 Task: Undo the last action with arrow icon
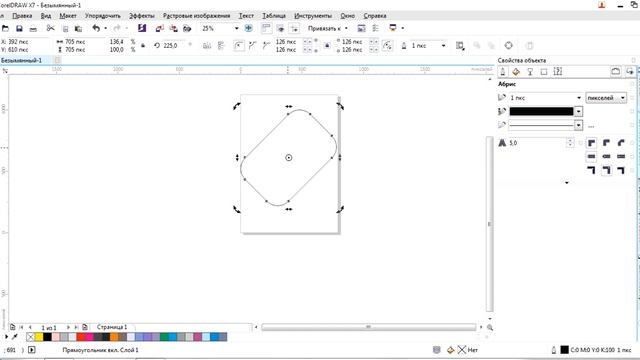(x=96, y=28)
